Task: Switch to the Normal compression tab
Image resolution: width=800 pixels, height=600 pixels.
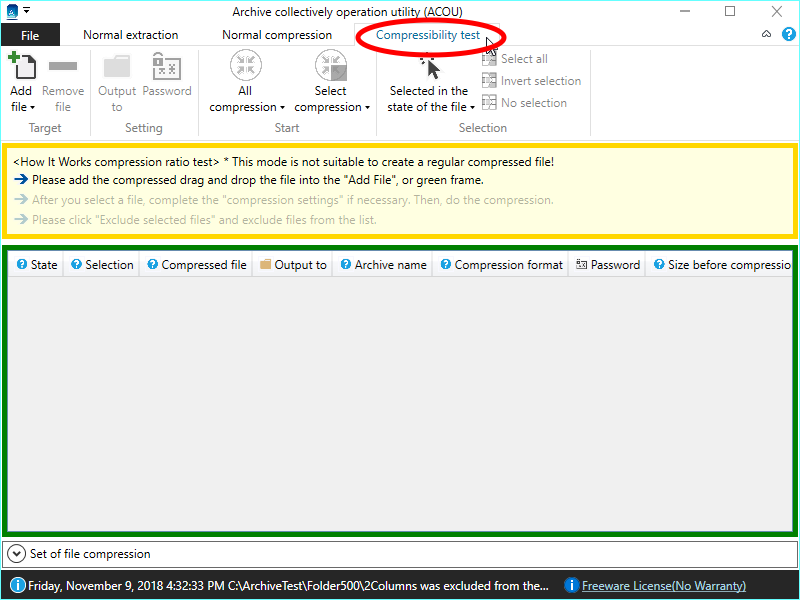Action: [277, 35]
